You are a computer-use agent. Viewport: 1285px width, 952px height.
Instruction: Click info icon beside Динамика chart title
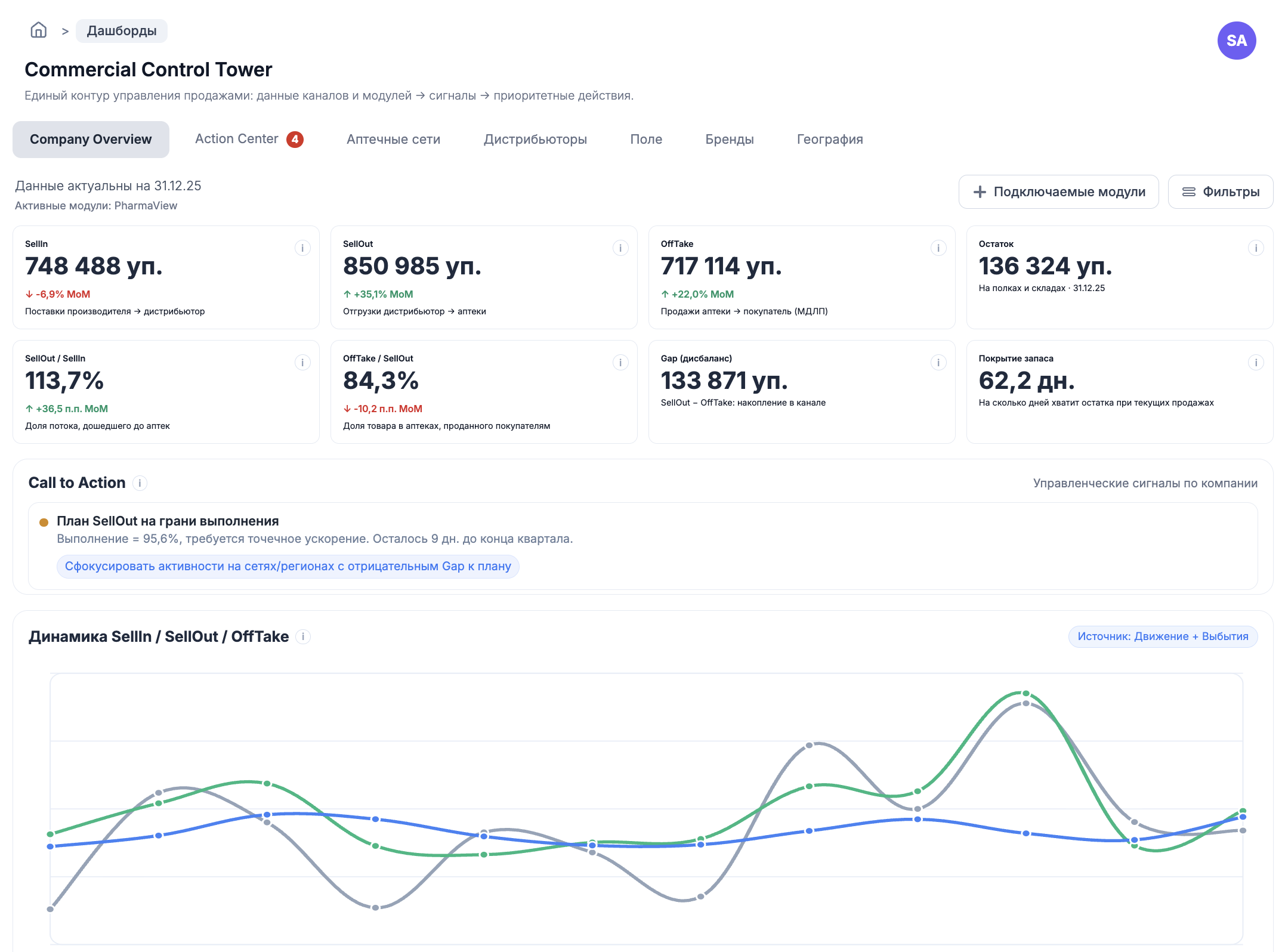click(x=303, y=637)
